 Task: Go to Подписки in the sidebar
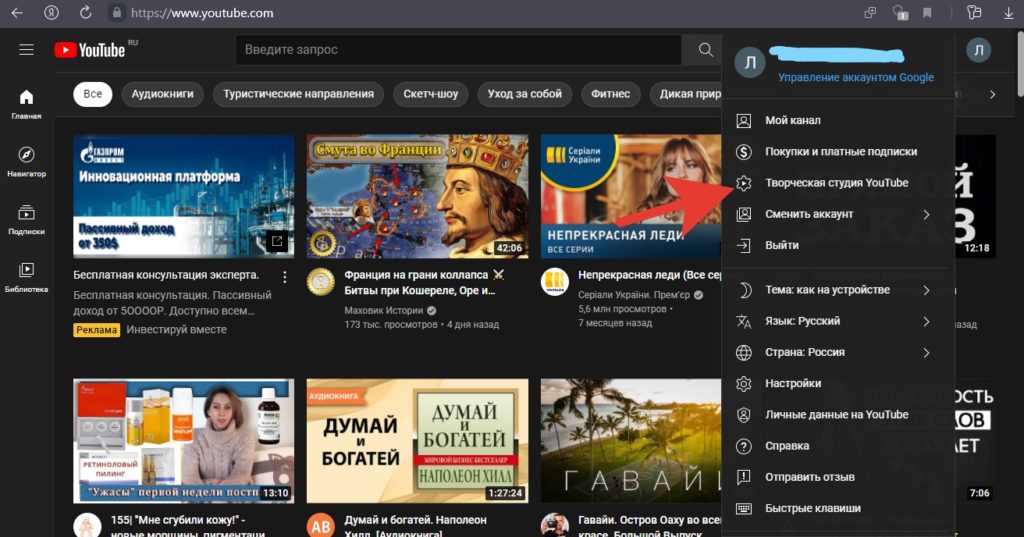26,219
